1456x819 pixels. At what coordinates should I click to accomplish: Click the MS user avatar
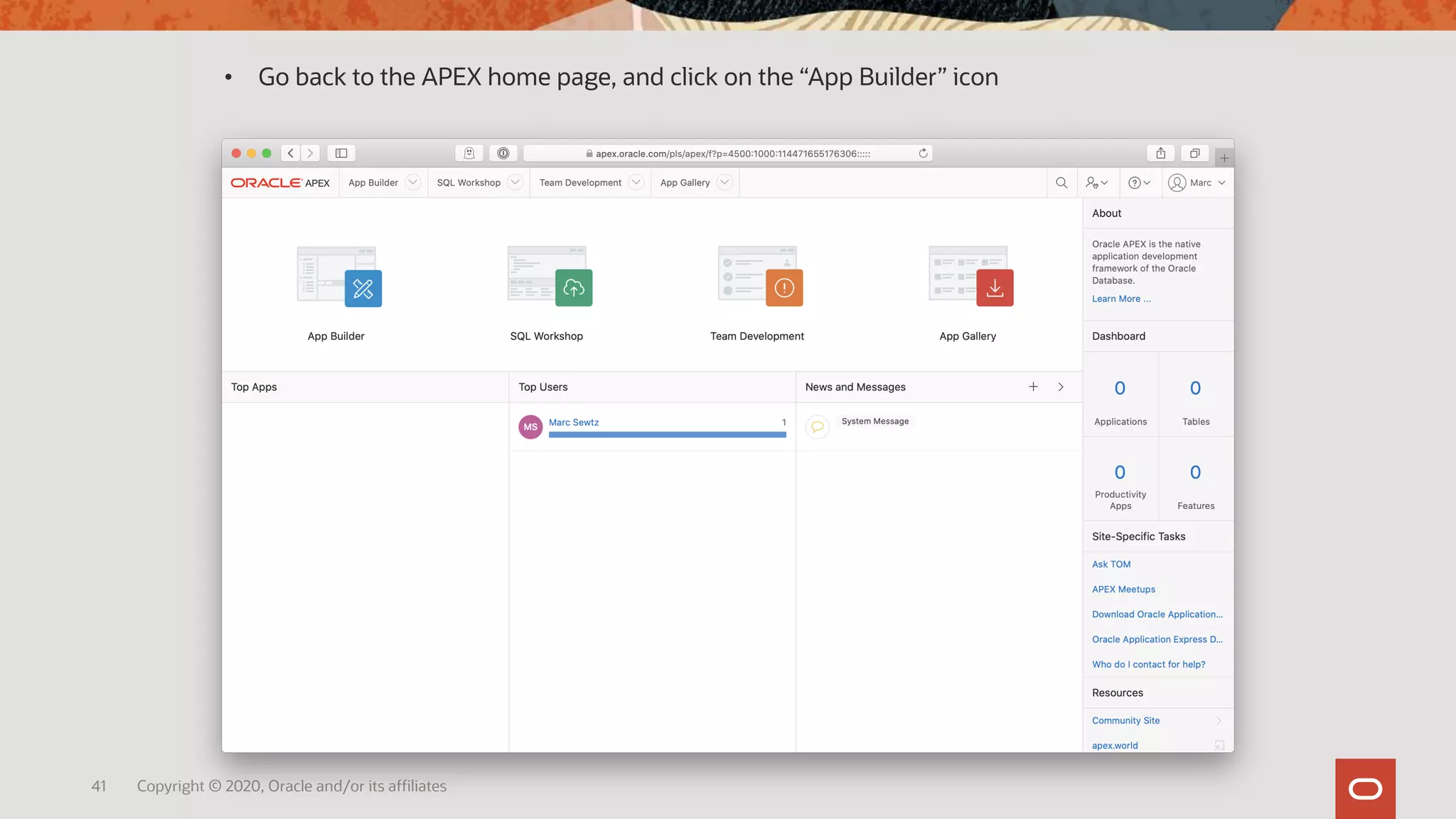coord(530,427)
